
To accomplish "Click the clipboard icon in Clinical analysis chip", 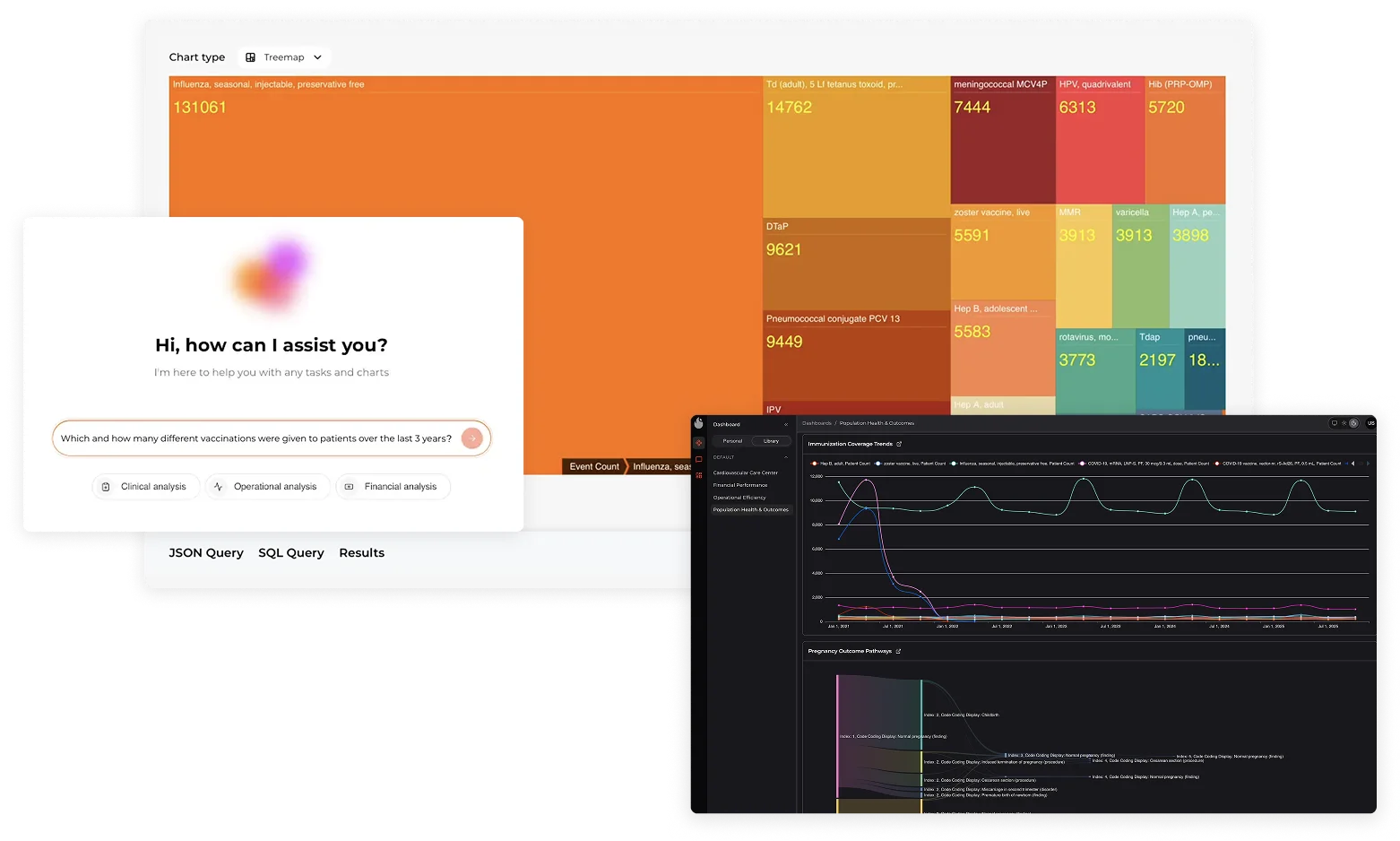I will point(106,487).
